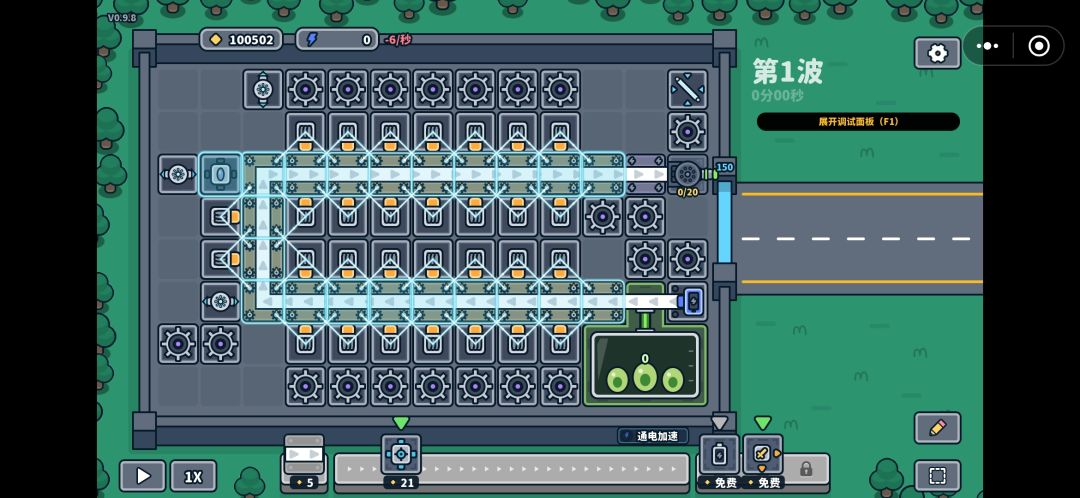
Task: Select the gear tile directly above the battery module
Action: tap(687, 259)
